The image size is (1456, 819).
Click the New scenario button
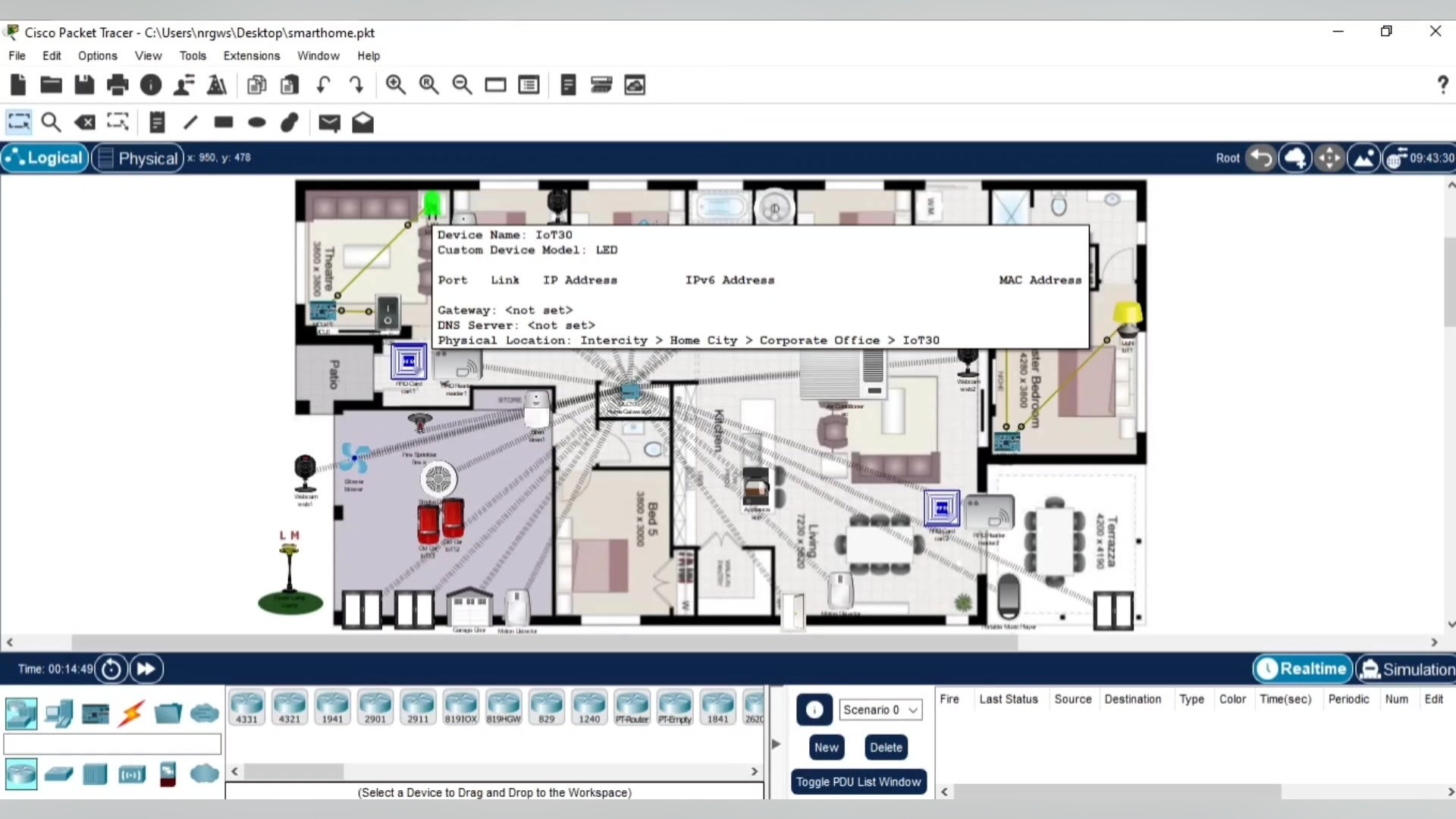click(x=826, y=747)
